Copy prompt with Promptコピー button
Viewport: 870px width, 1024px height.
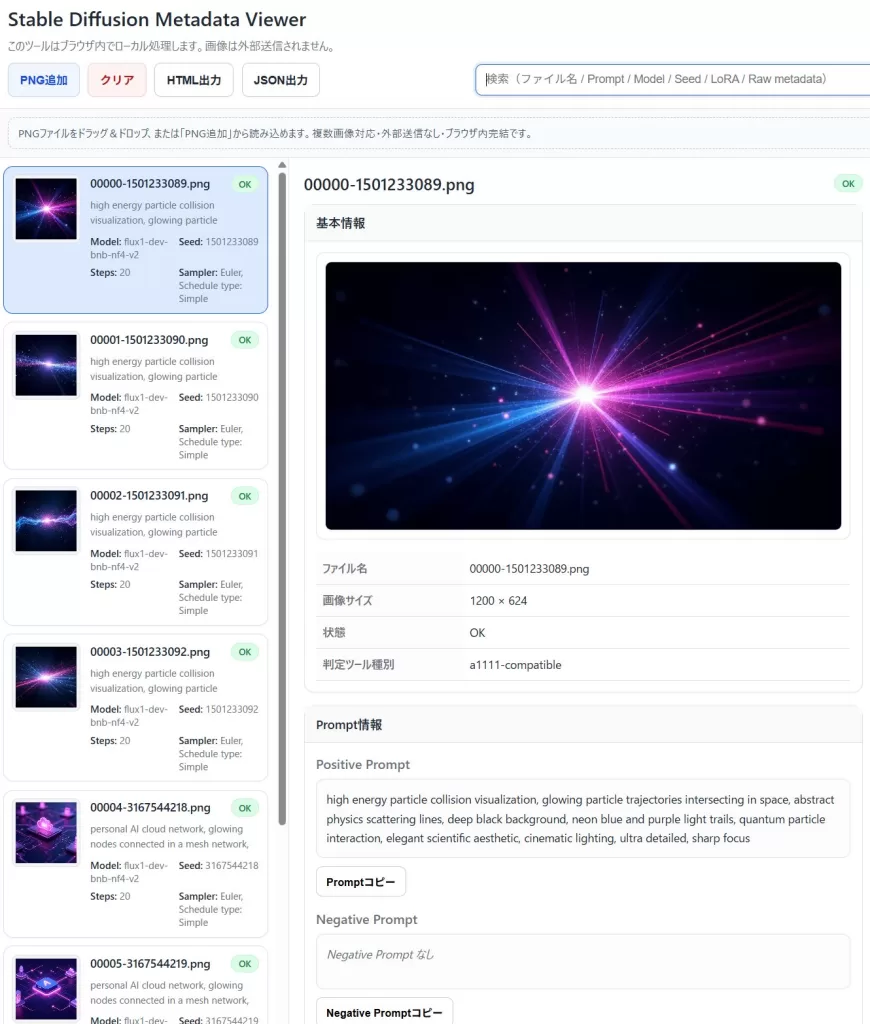(x=361, y=882)
